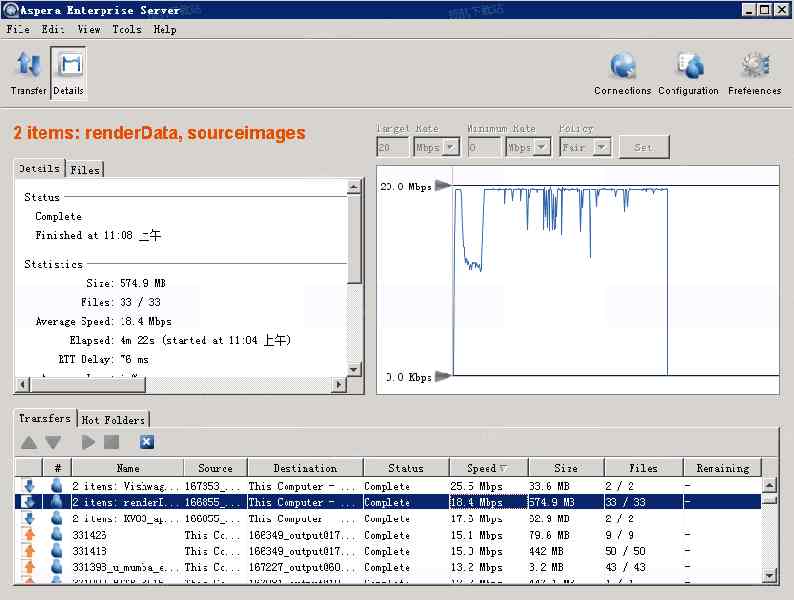794x600 pixels.
Task: Open the Tools menu
Action: tap(127, 29)
